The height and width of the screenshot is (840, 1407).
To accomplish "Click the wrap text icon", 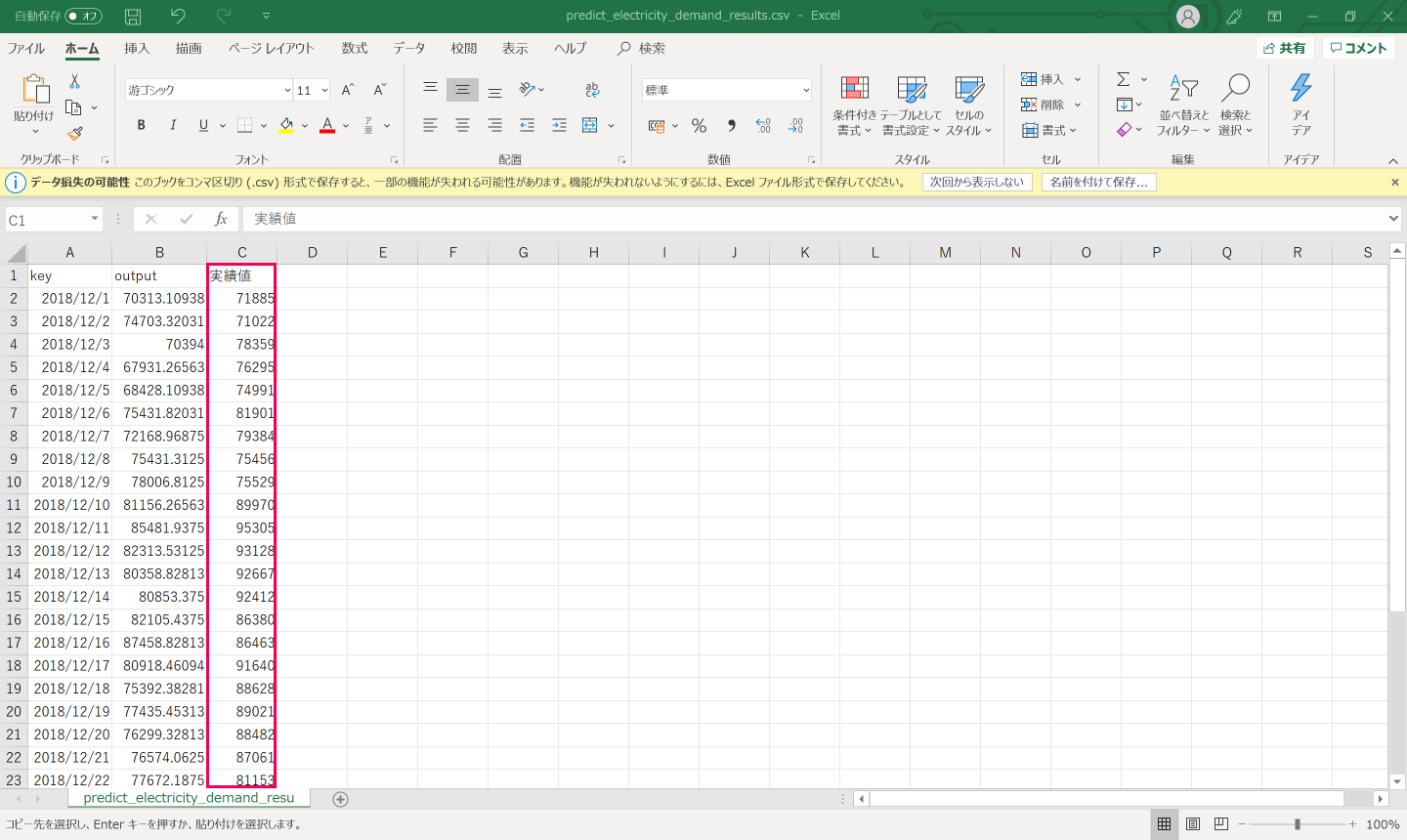I will [x=592, y=90].
